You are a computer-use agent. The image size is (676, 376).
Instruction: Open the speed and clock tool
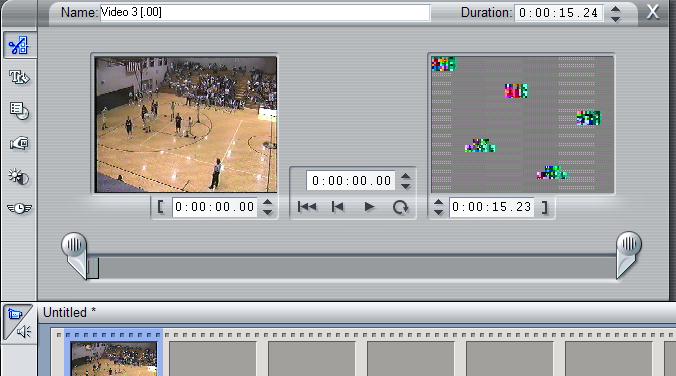tap(19, 209)
